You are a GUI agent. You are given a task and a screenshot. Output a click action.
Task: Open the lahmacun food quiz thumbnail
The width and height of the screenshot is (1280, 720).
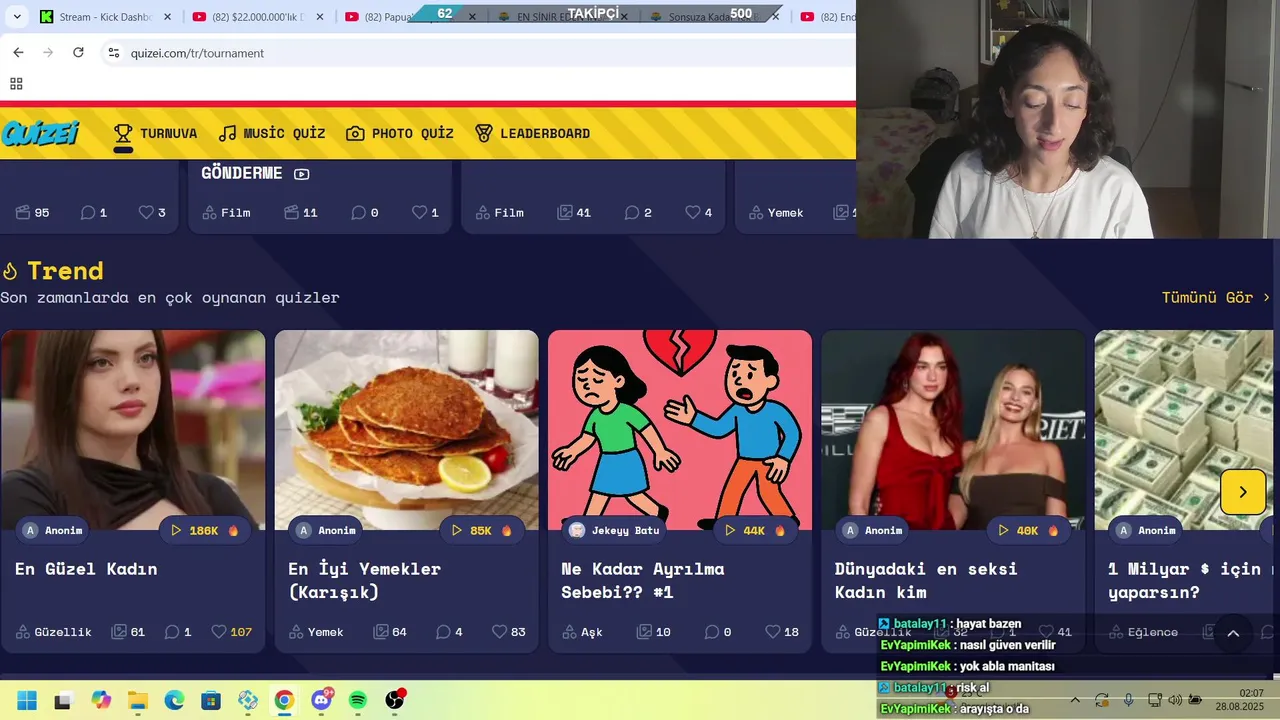(x=407, y=430)
